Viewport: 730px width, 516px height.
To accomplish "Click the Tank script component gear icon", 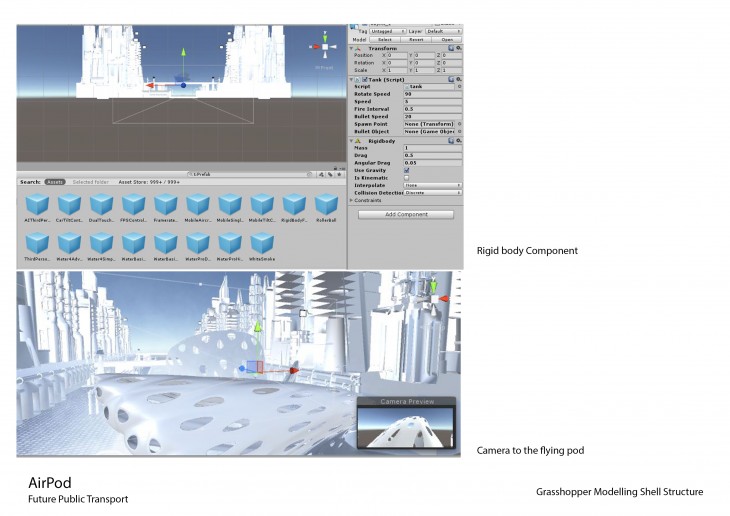I will [x=459, y=79].
